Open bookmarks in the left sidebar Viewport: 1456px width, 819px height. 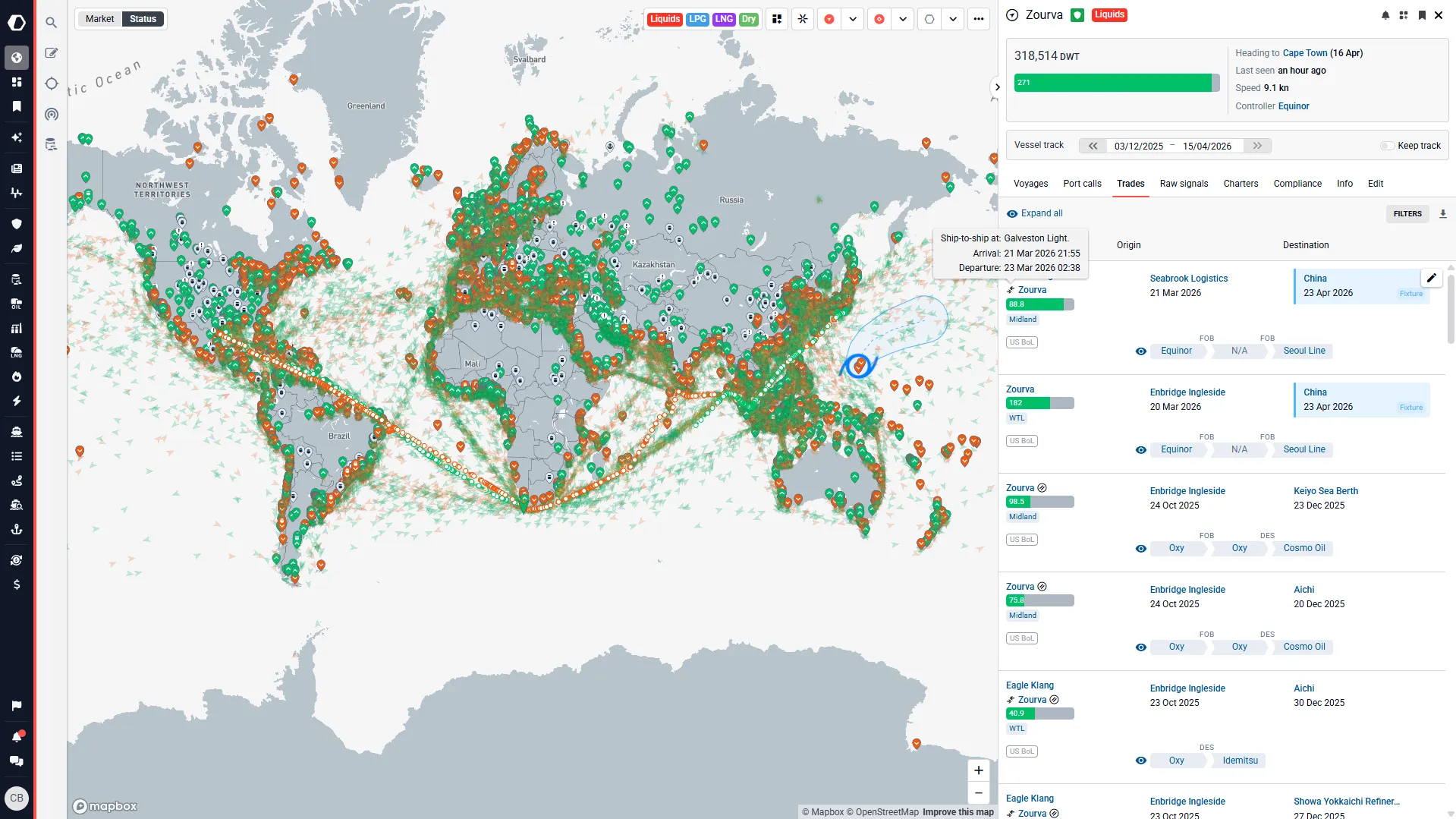(x=17, y=106)
